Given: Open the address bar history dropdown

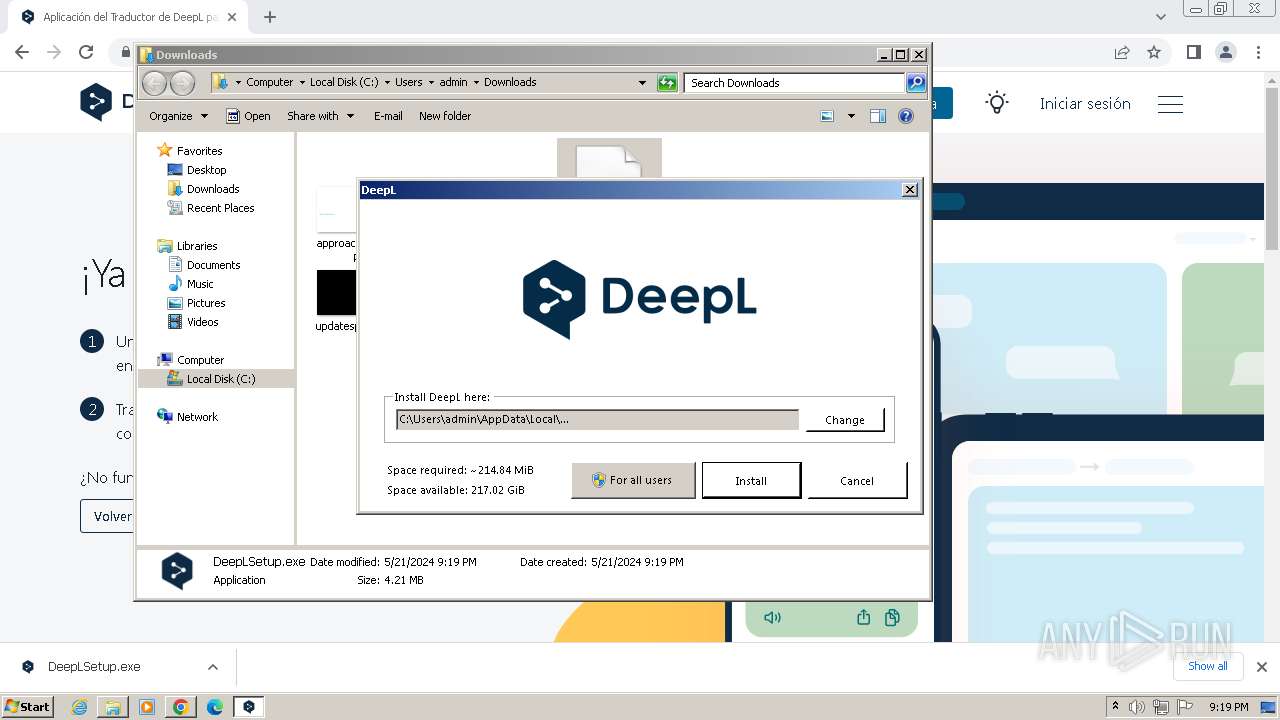Looking at the screenshot, I should (642, 83).
